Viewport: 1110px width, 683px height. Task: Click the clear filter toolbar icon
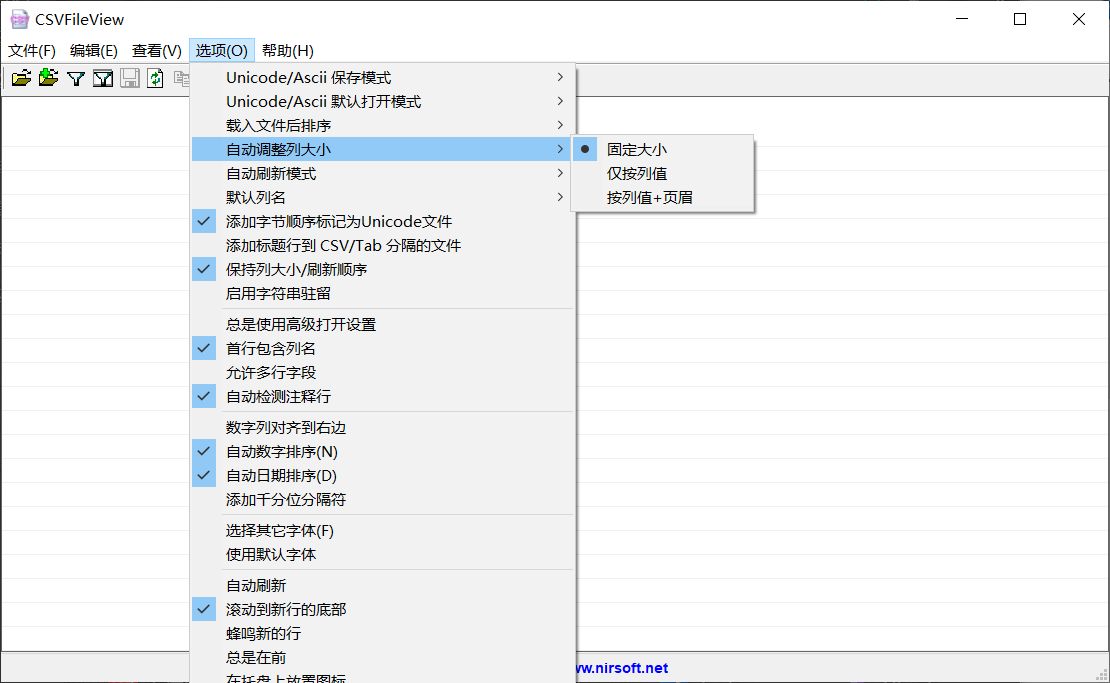coord(102,77)
